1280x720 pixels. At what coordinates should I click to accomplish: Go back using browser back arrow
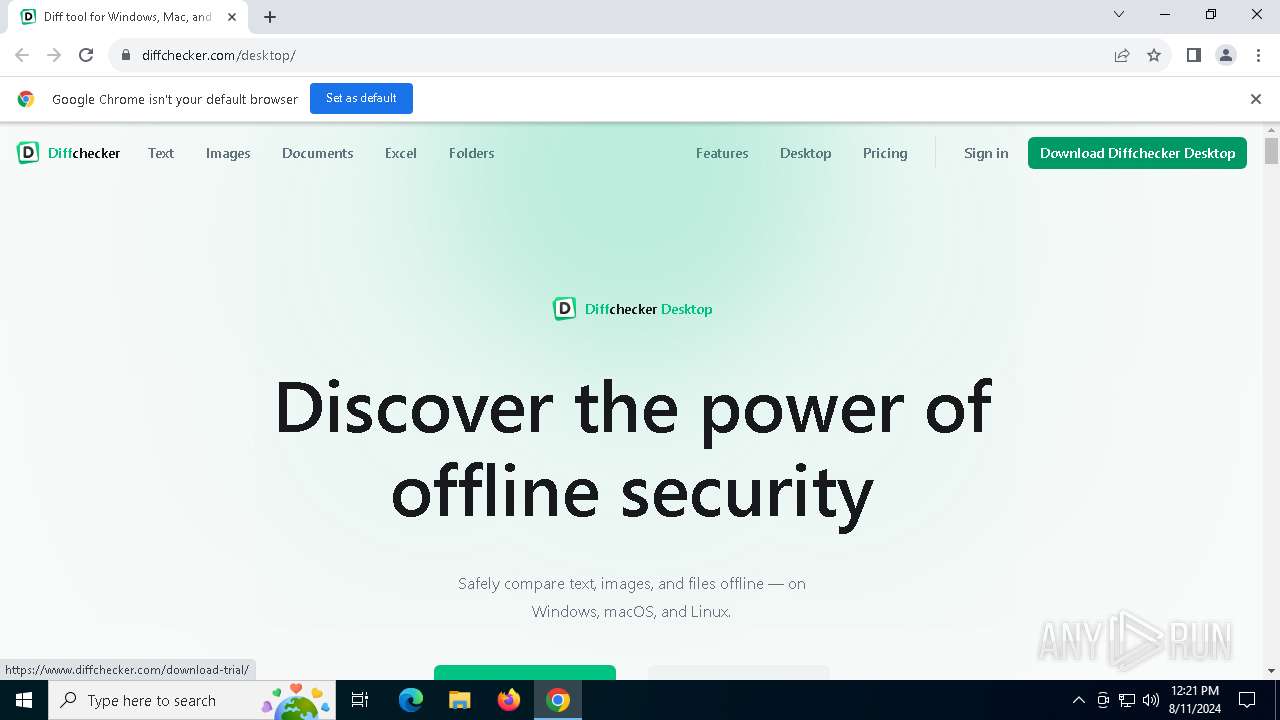pos(22,55)
